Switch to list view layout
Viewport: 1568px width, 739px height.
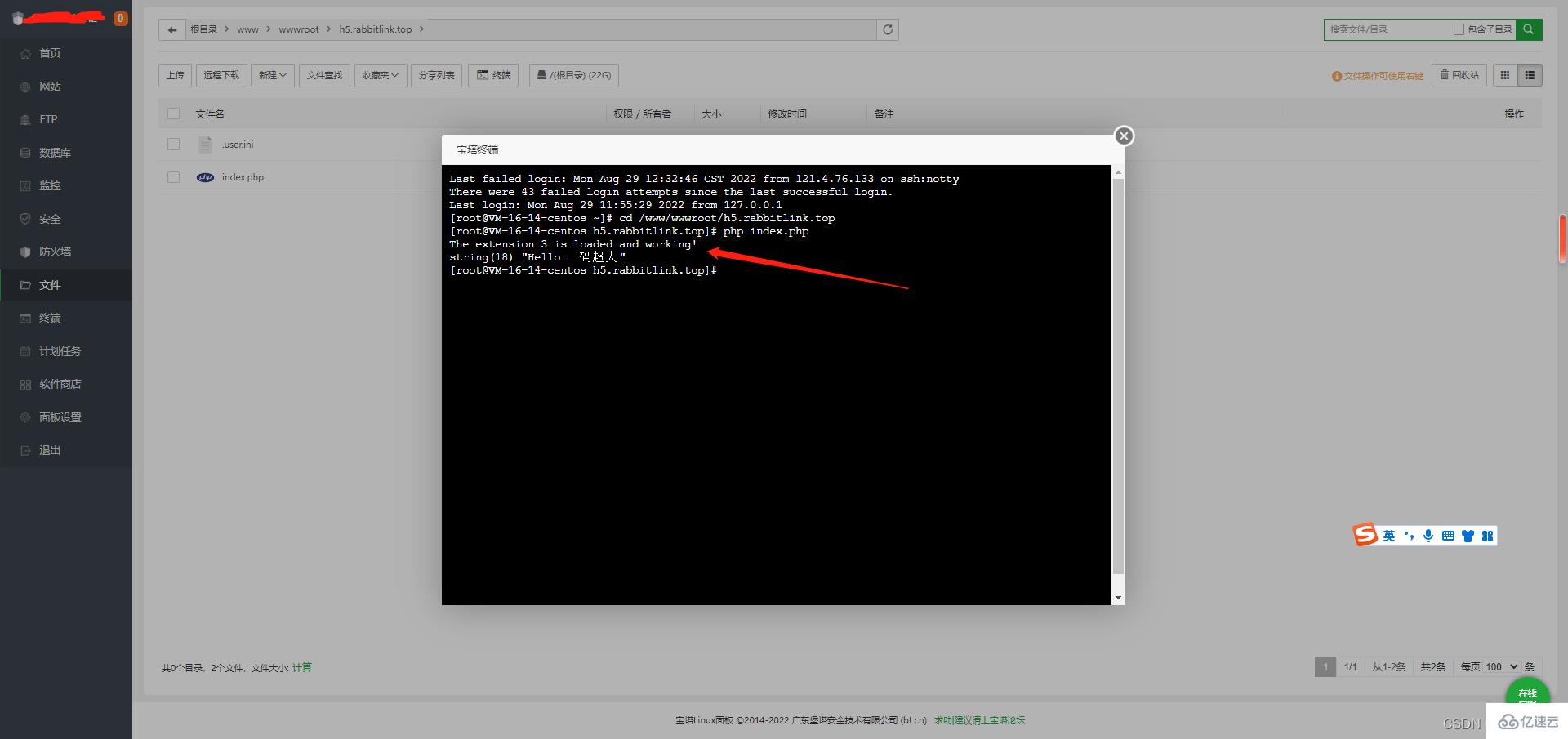pos(1530,75)
